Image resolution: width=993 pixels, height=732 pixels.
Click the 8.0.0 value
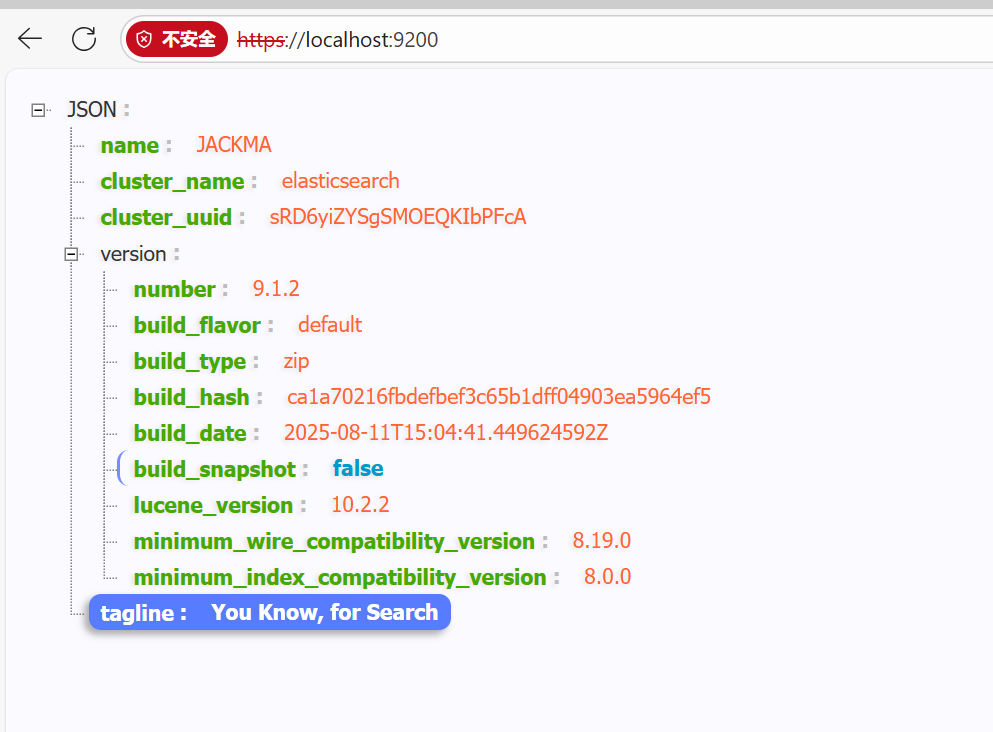607,577
